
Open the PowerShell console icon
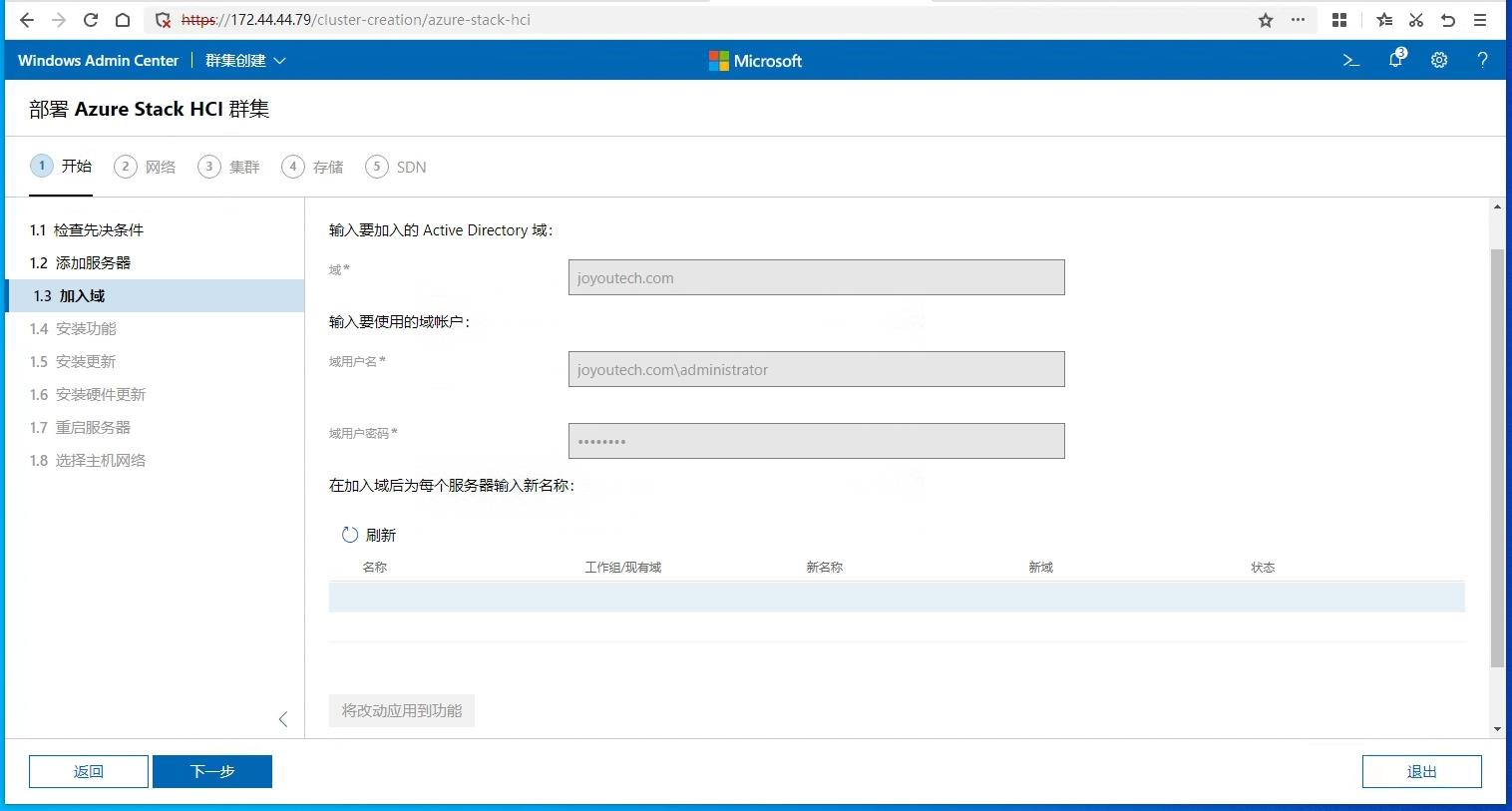(1351, 60)
